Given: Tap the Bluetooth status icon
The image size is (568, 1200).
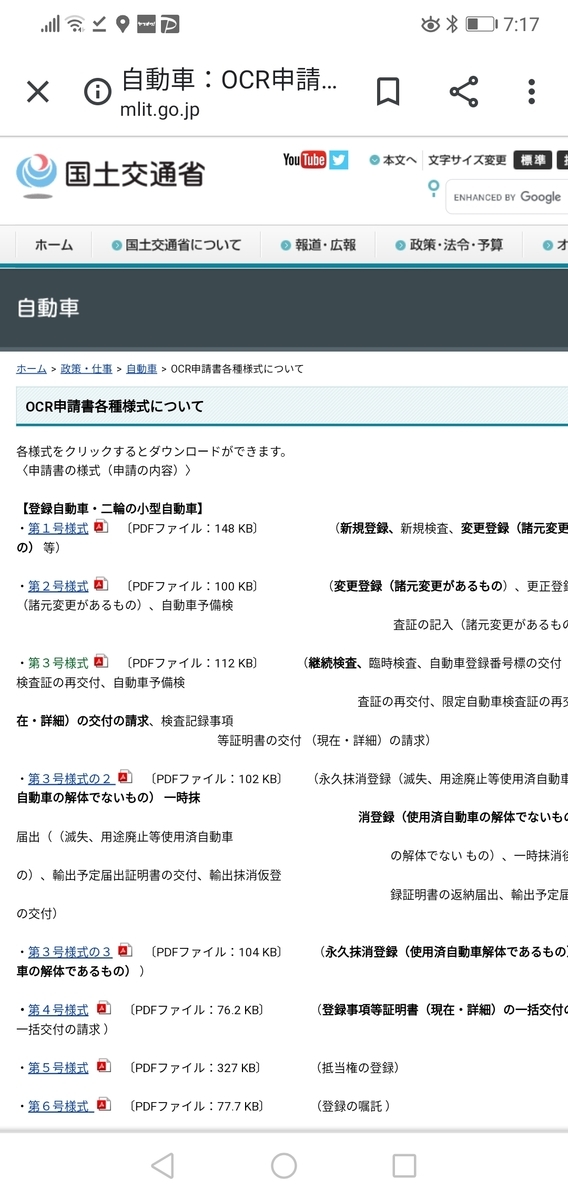Looking at the screenshot, I should tap(452, 24).
